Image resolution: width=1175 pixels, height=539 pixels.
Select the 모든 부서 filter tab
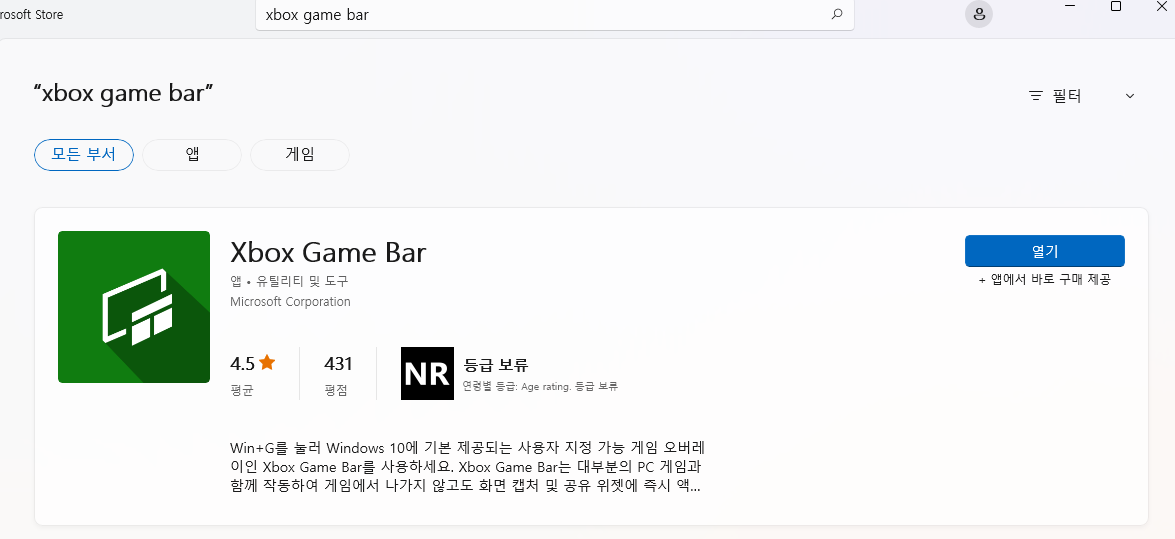pyautogui.click(x=84, y=154)
